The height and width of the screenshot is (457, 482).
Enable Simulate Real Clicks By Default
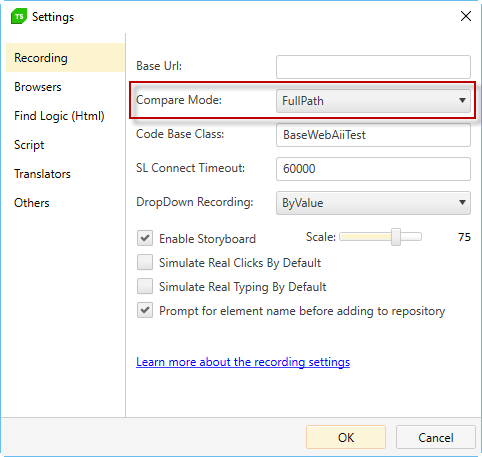pos(145,262)
